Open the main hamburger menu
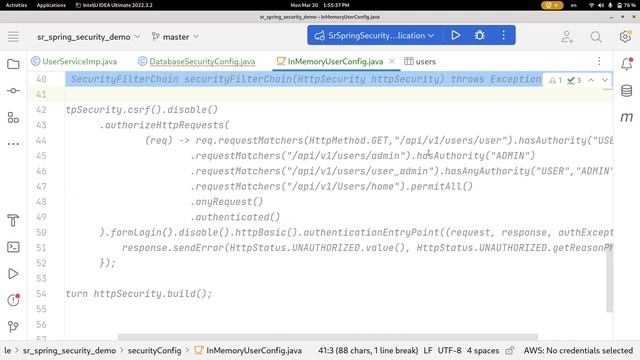This screenshot has height=360, width=640. (x=13, y=36)
